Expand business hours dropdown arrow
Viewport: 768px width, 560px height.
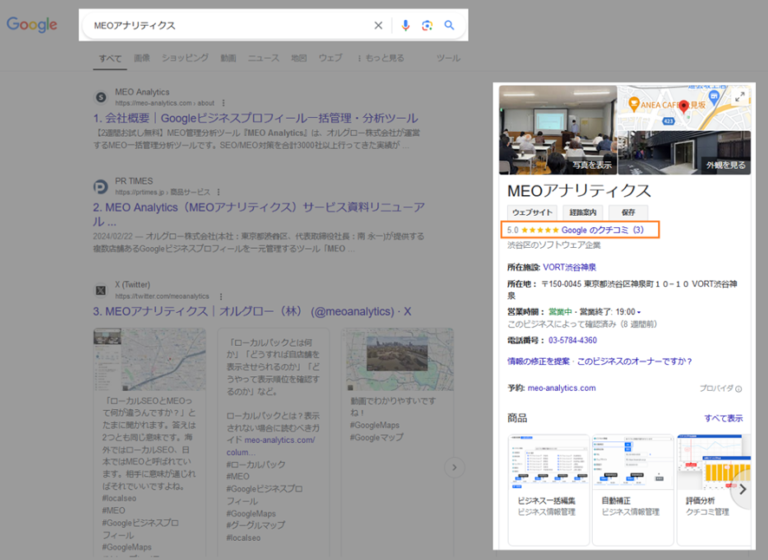coord(639,312)
